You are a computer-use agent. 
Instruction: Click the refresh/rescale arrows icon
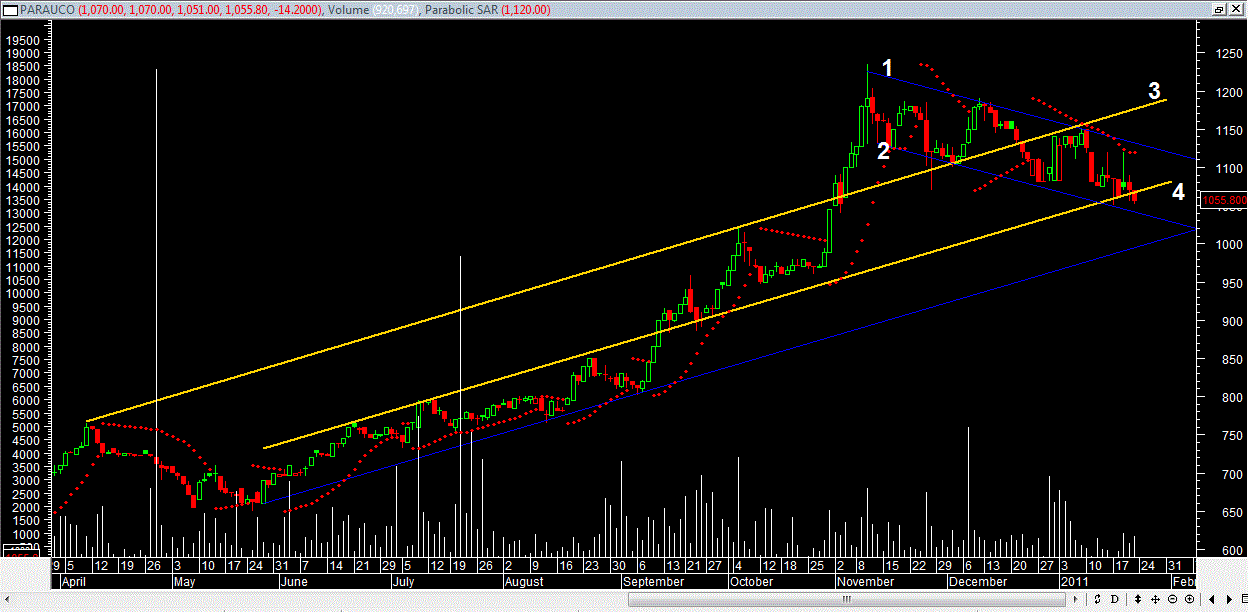tap(1097, 599)
